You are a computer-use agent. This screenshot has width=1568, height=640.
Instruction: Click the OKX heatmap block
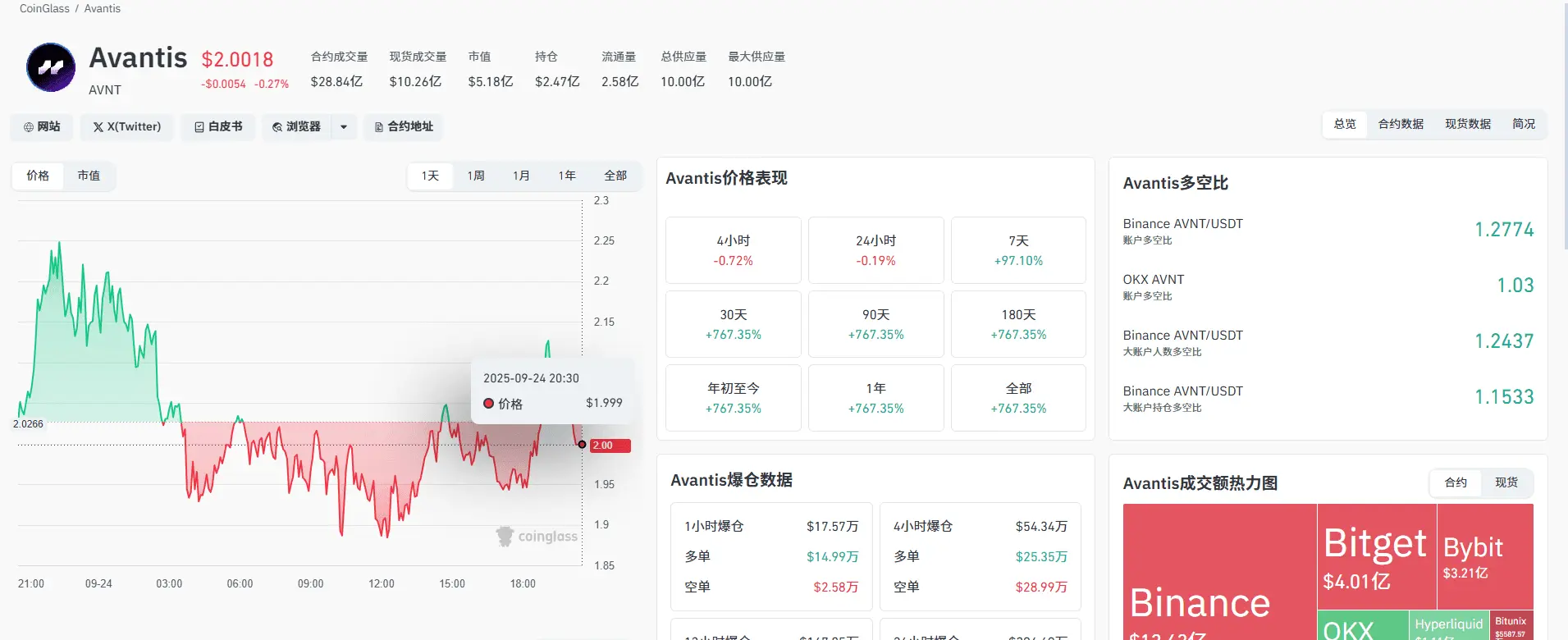[1363, 625]
